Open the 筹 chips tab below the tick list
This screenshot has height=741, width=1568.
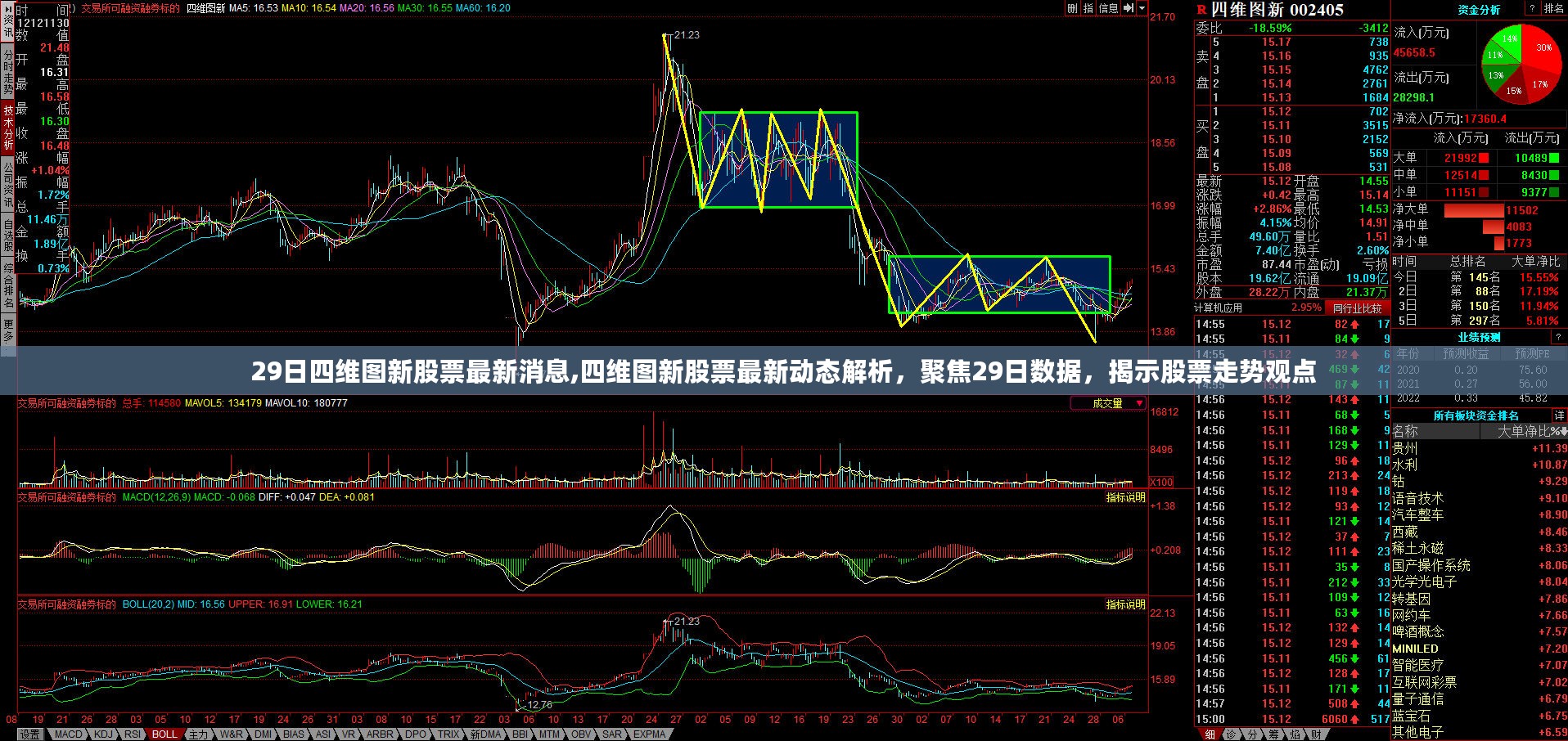coord(1273,734)
